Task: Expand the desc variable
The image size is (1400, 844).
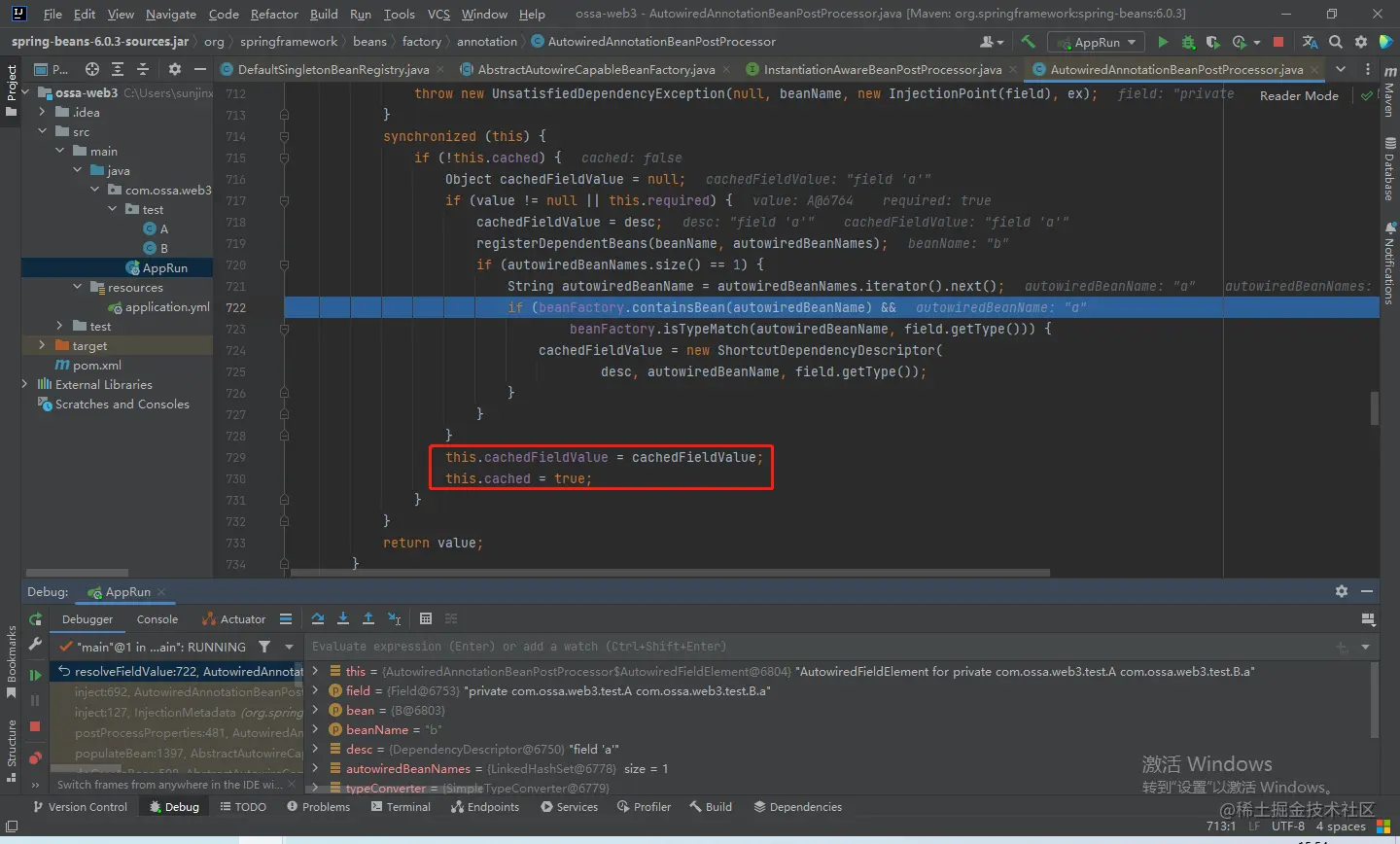Action: click(315, 749)
